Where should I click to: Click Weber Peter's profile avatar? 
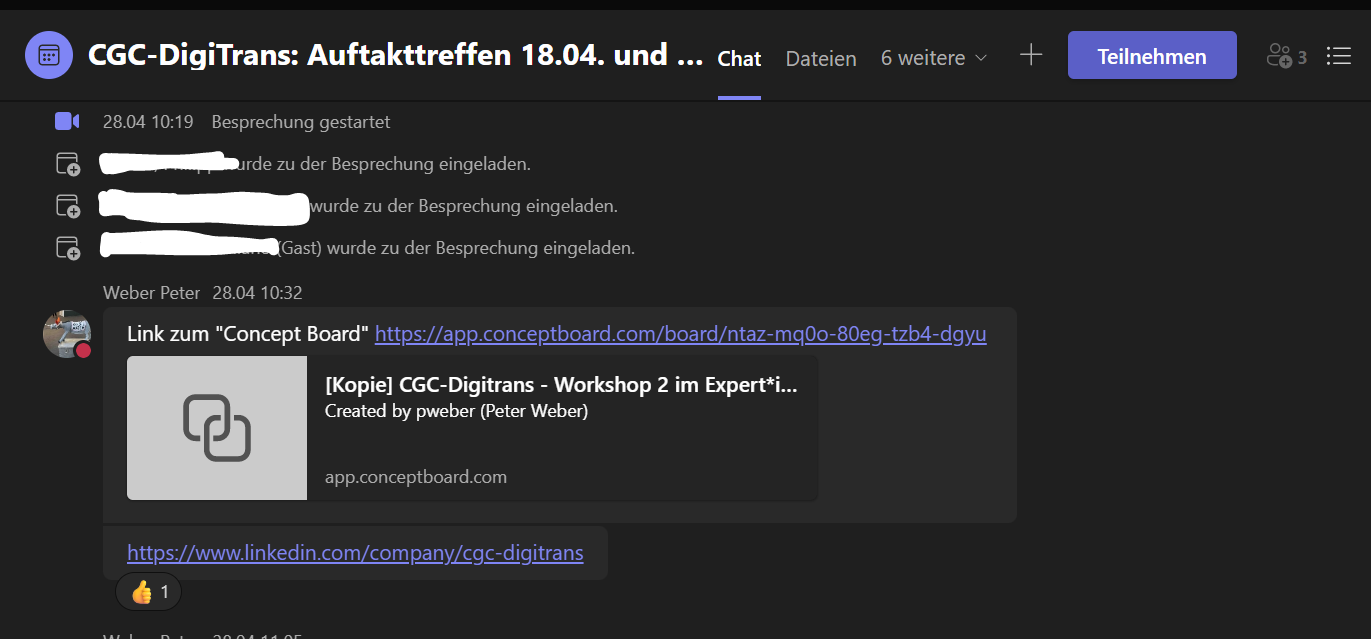[x=66, y=334]
